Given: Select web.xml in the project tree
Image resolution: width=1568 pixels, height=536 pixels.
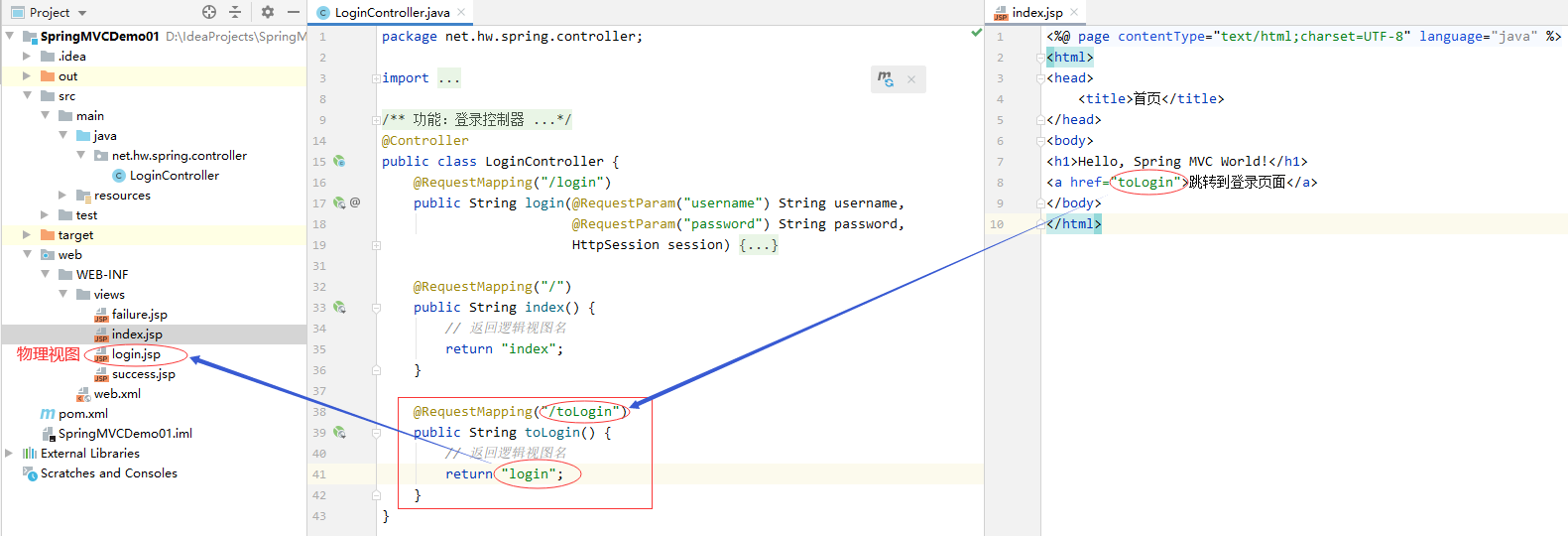Looking at the screenshot, I should click(x=108, y=393).
